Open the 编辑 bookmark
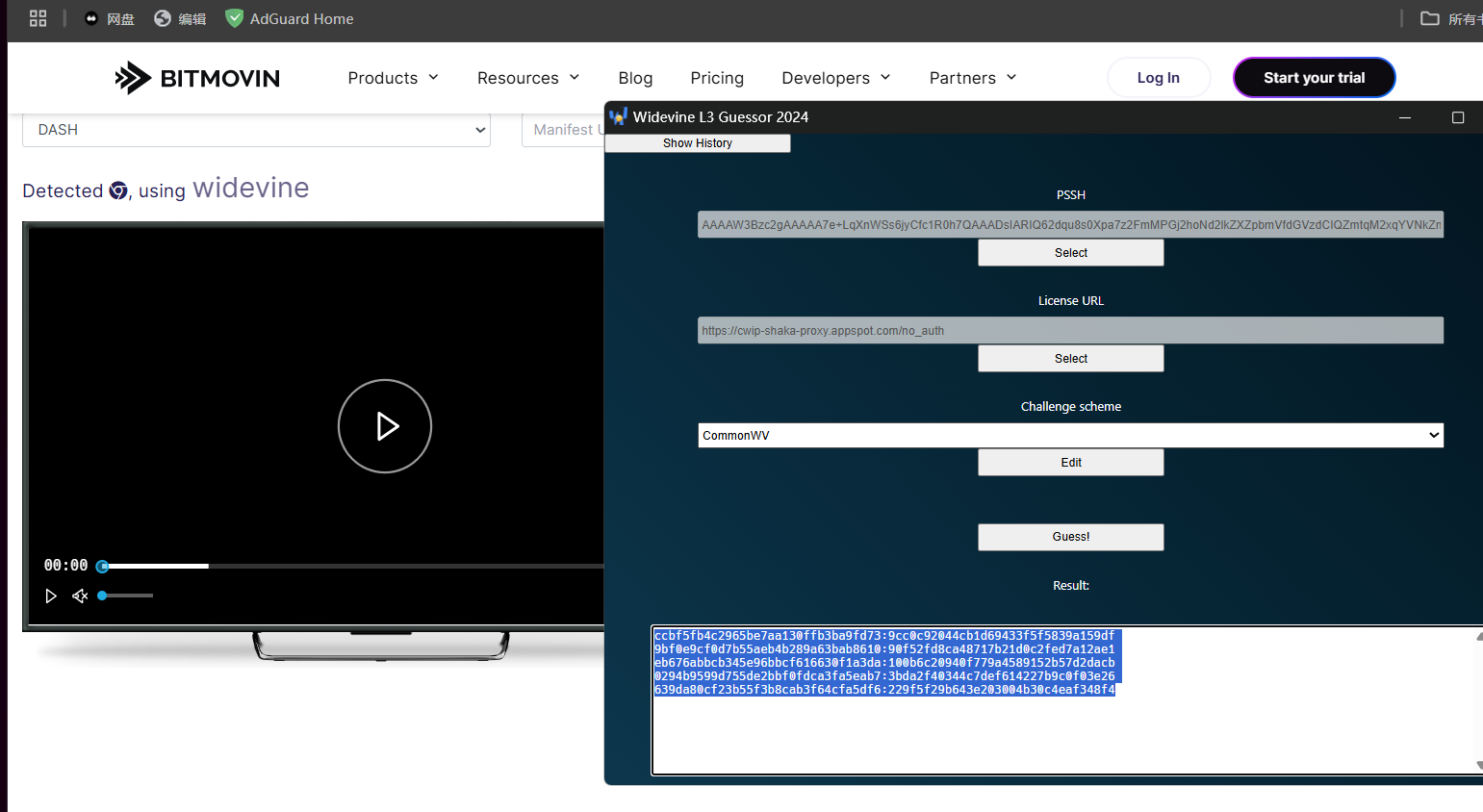This screenshot has width=1483, height=812. click(x=181, y=18)
